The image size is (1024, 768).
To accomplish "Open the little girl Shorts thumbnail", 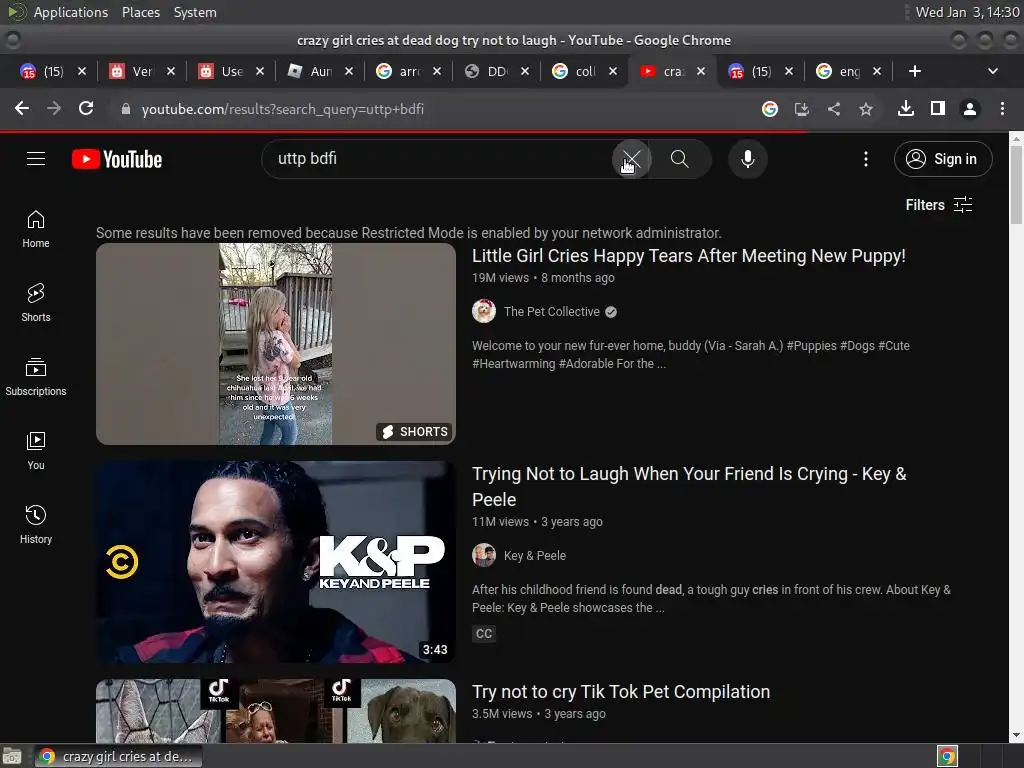I will (276, 344).
